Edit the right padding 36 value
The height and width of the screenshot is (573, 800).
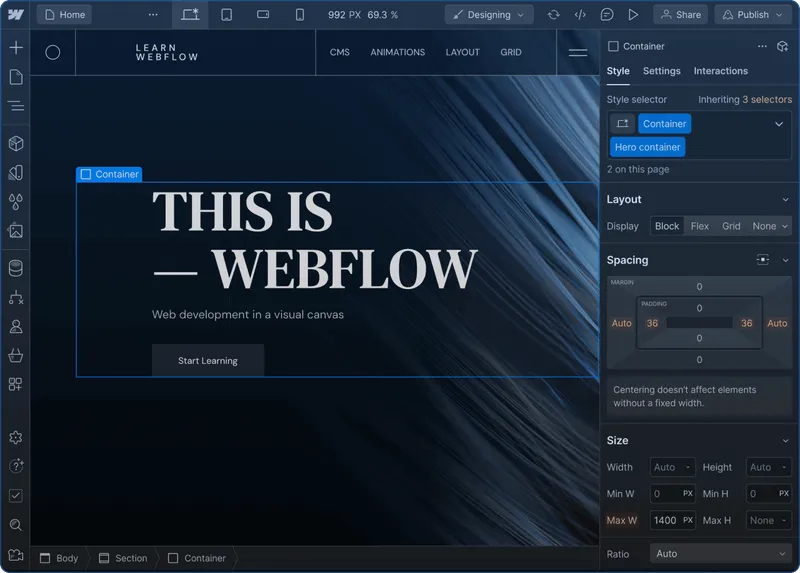(x=746, y=323)
